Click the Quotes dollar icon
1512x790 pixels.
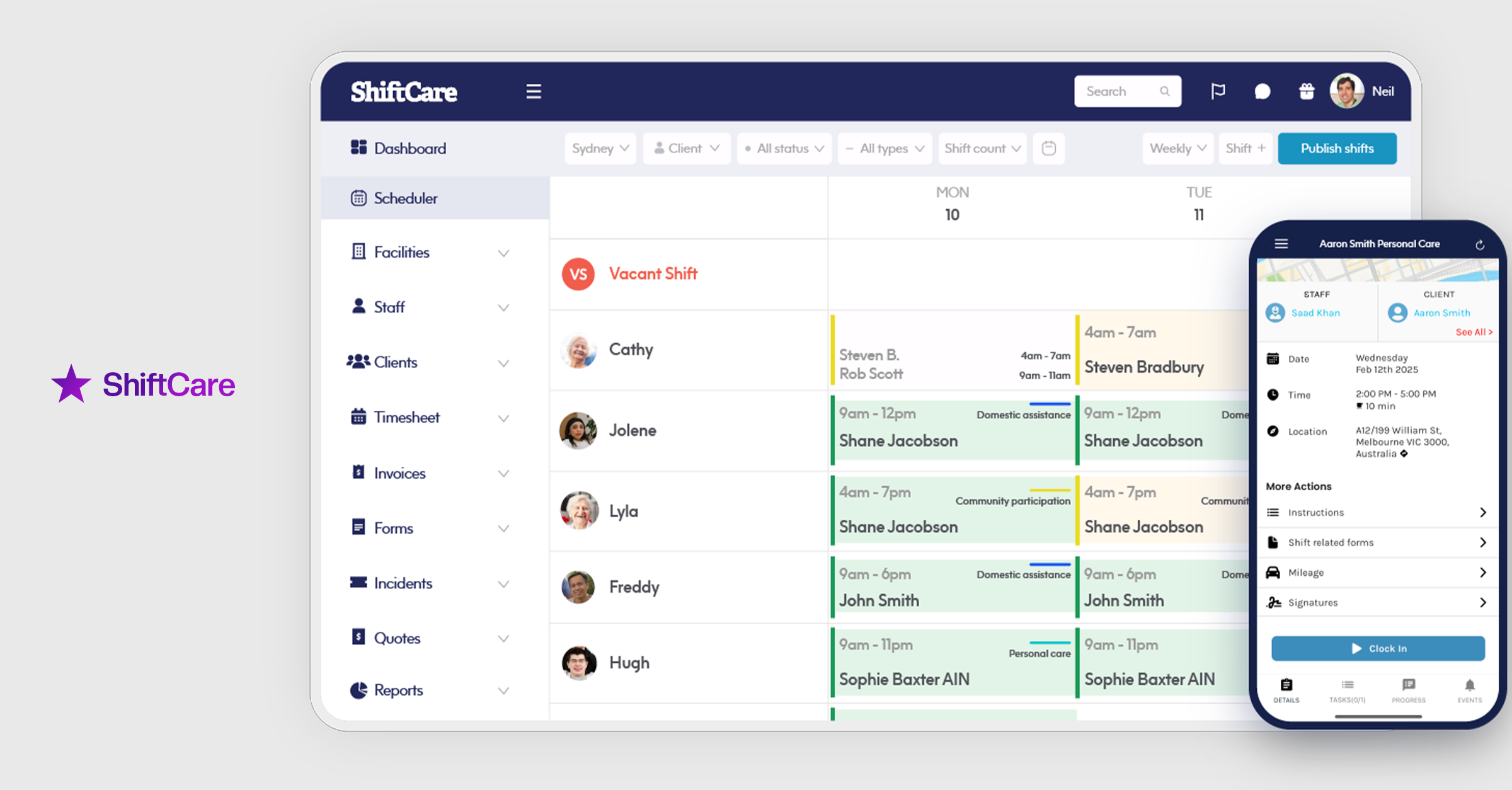click(x=358, y=637)
